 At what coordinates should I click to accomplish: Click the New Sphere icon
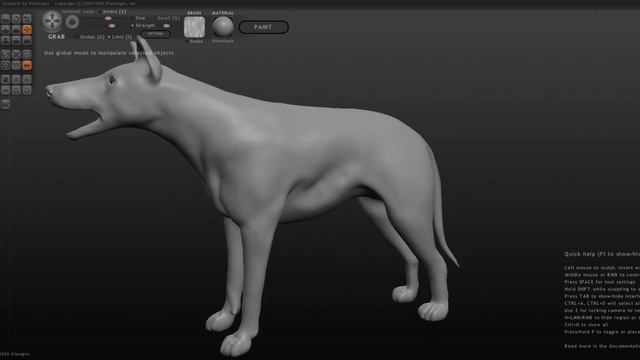click(5, 79)
